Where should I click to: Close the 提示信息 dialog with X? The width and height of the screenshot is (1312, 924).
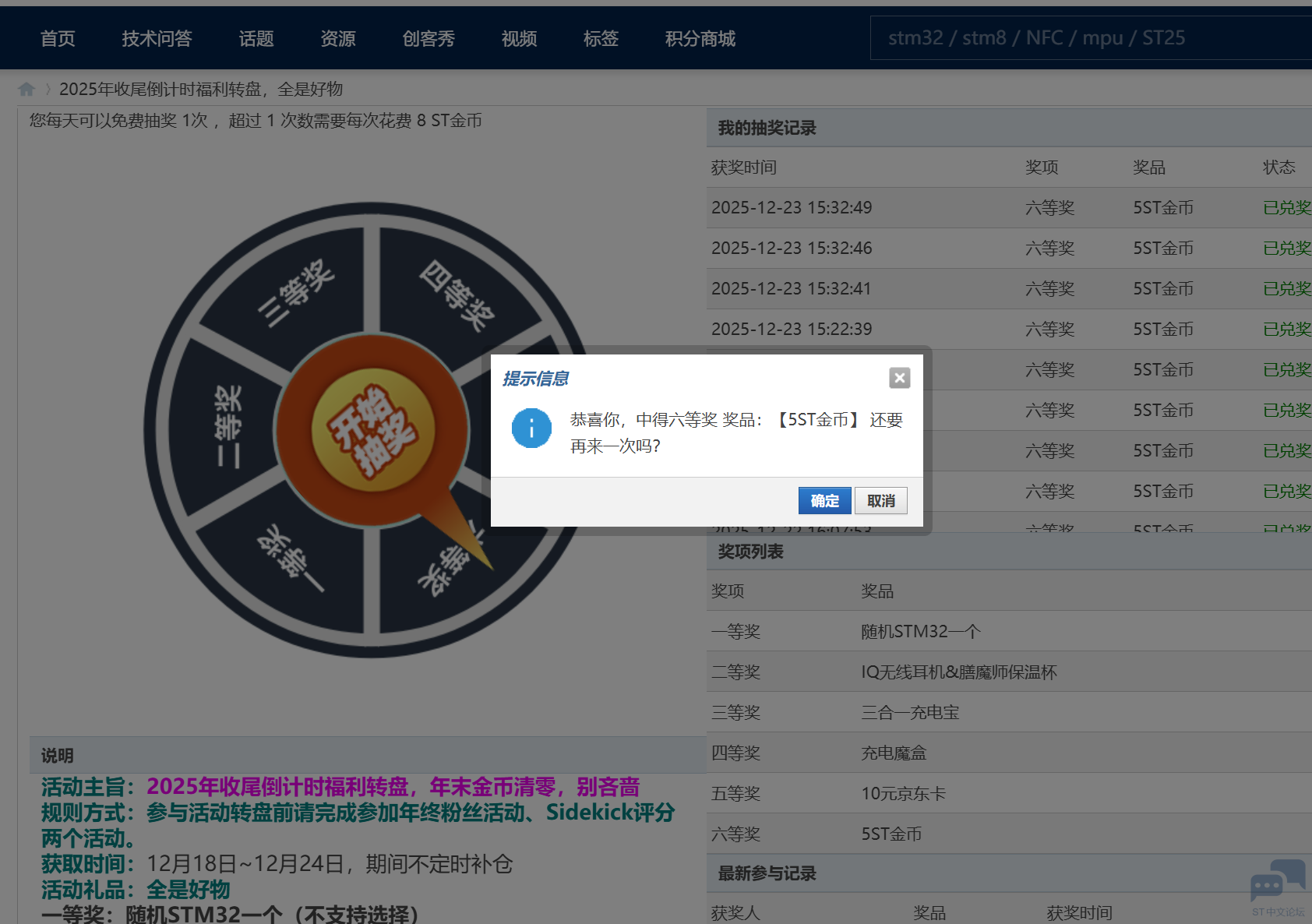click(900, 378)
